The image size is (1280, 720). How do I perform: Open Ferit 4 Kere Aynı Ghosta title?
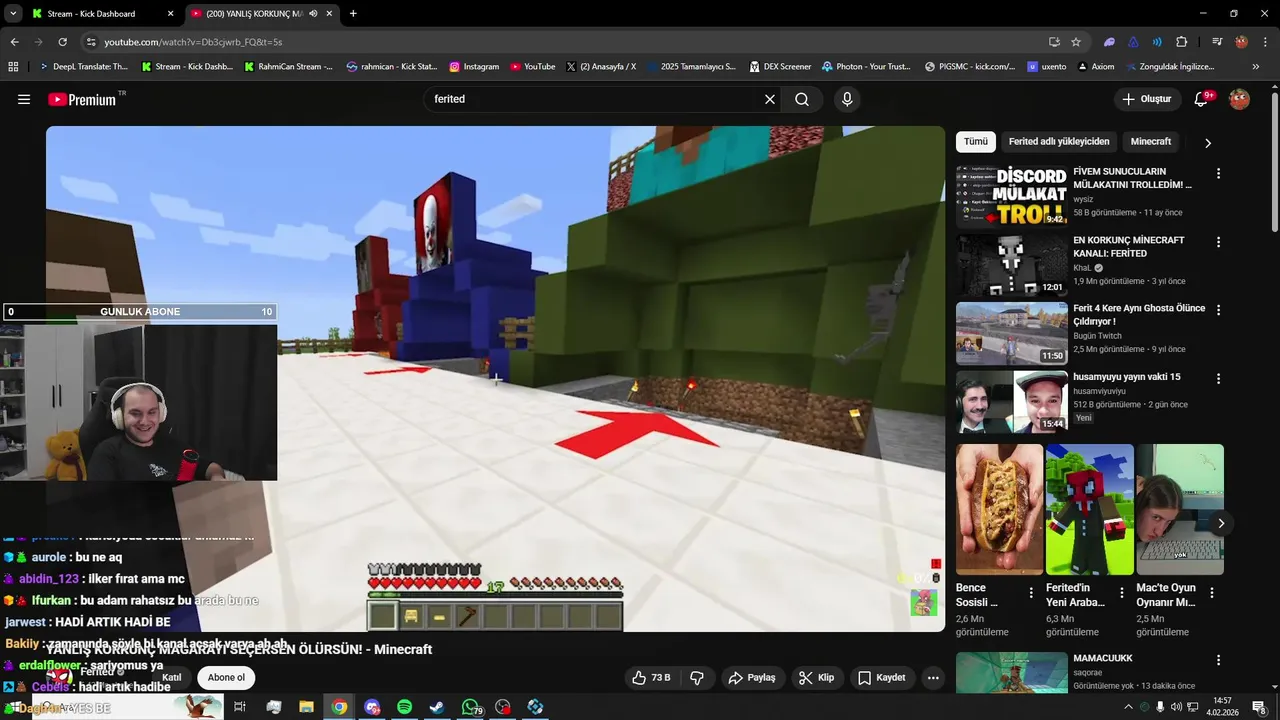point(1139,315)
